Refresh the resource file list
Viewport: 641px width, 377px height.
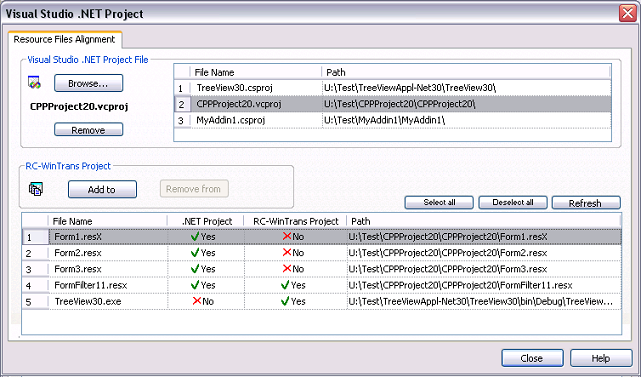pos(586,203)
